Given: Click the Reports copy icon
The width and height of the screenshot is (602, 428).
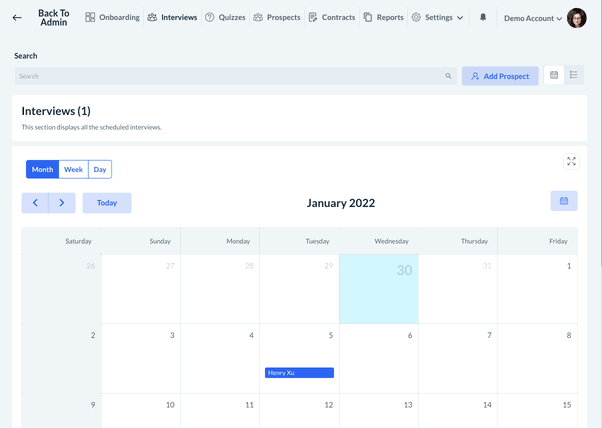Looking at the screenshot, I should [368, 17].
